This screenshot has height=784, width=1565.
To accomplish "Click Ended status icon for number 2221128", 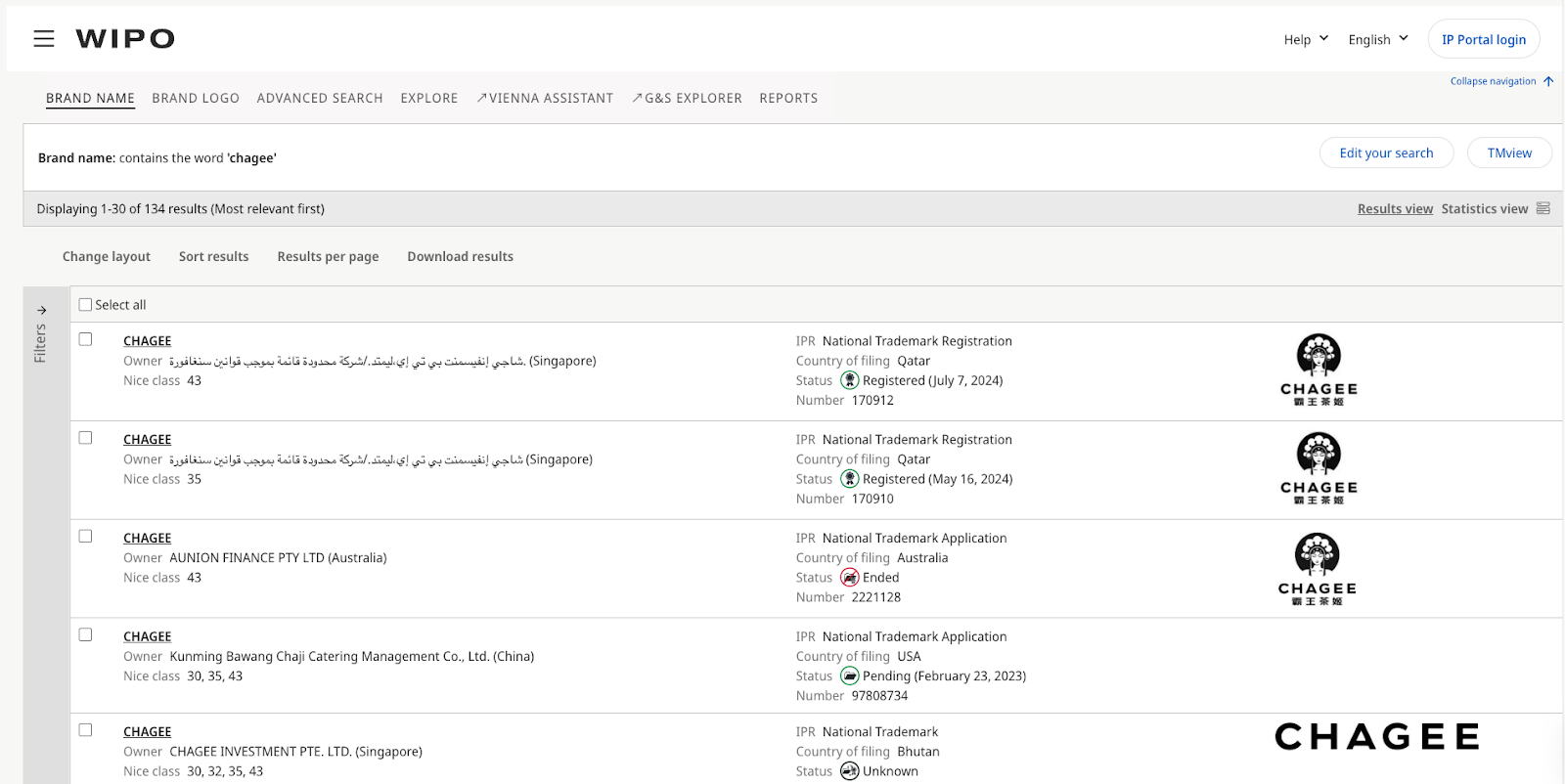I will click(x=850, y=578).
